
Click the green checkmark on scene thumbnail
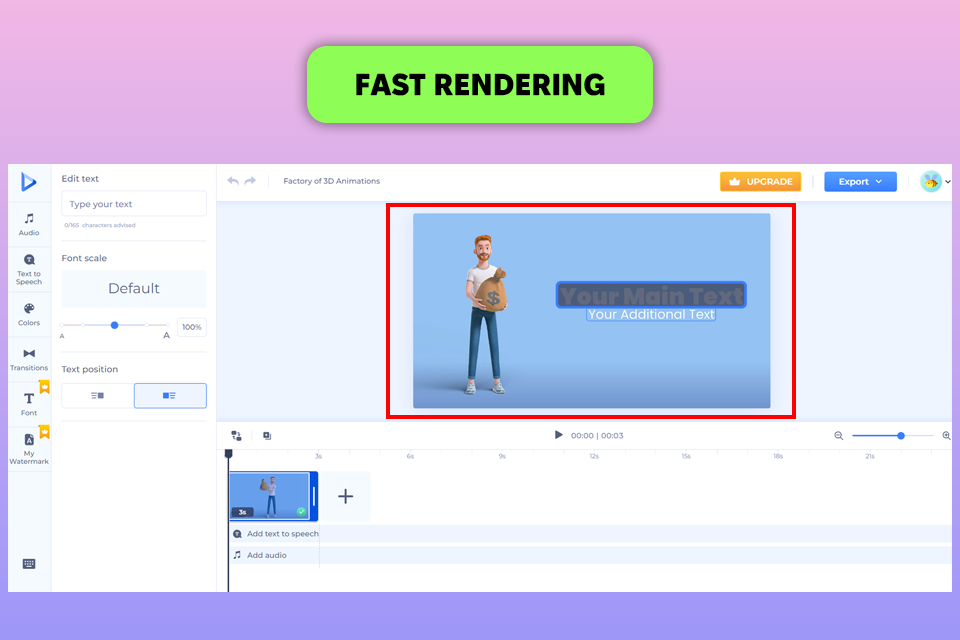[301, 511]
